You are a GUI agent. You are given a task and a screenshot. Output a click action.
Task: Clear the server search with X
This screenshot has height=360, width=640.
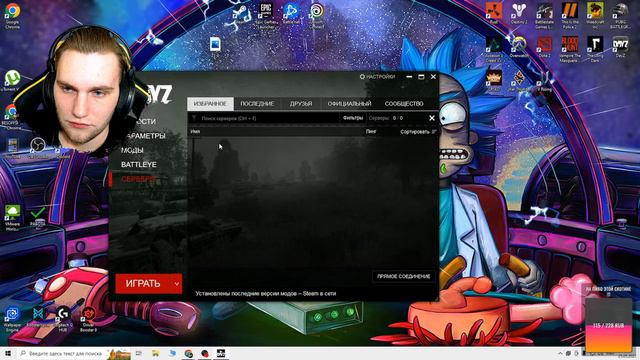click(x=432, y=118)
